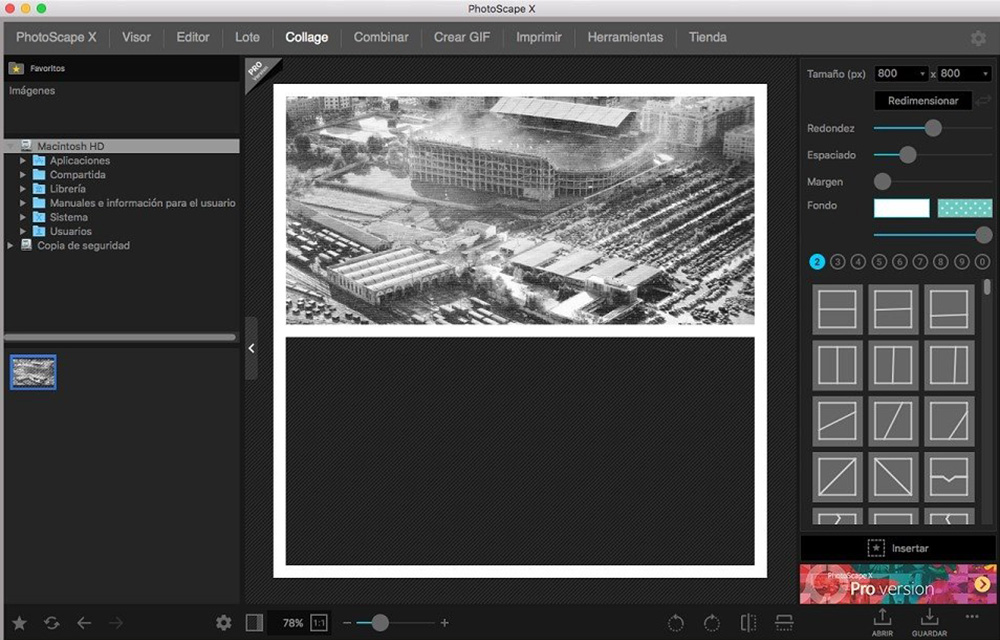This screenshot has height=640, width=1000.
Task: Click the Redimensionar button
Action: [922, 100]
